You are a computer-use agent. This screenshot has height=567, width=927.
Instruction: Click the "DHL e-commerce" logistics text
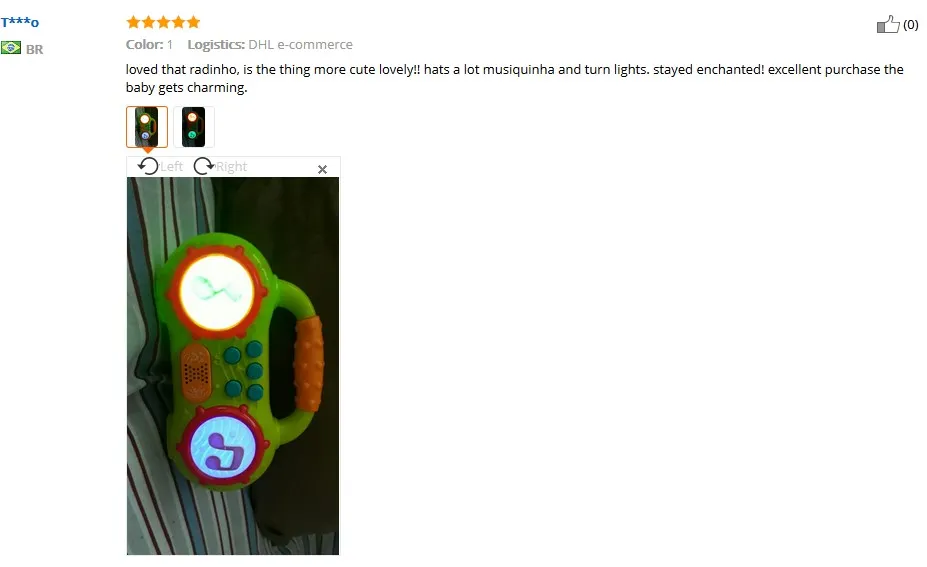(300, 44)
